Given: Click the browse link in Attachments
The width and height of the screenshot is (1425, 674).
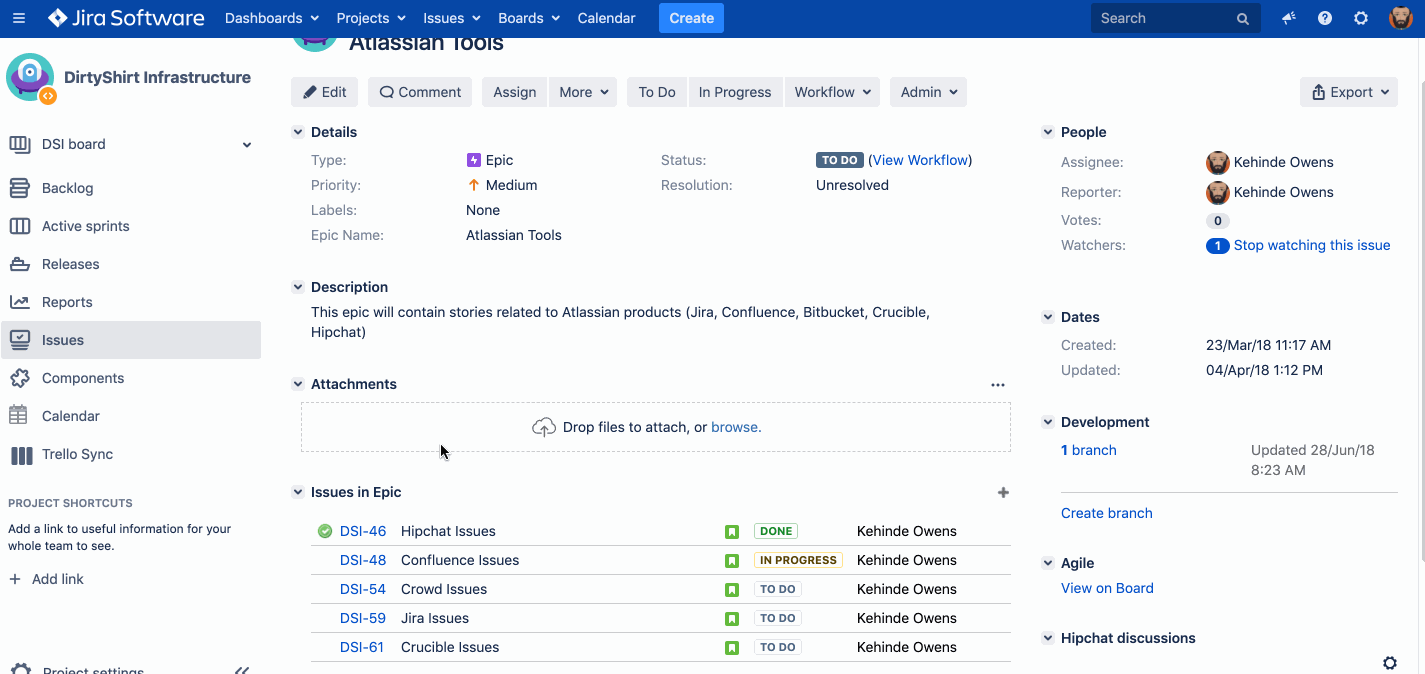Looking at the screenshot, I should tap(736, 427).
